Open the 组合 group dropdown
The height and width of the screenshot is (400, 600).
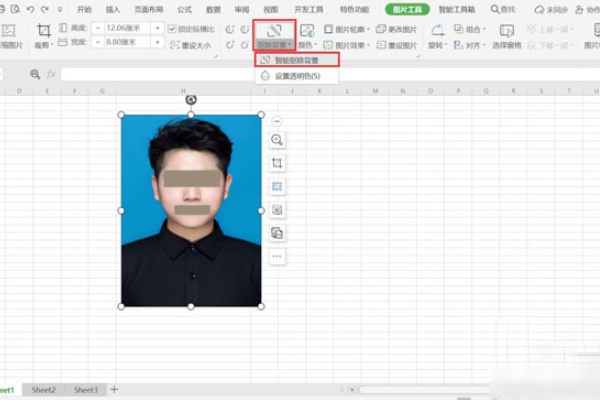click(x=470, y=29)
